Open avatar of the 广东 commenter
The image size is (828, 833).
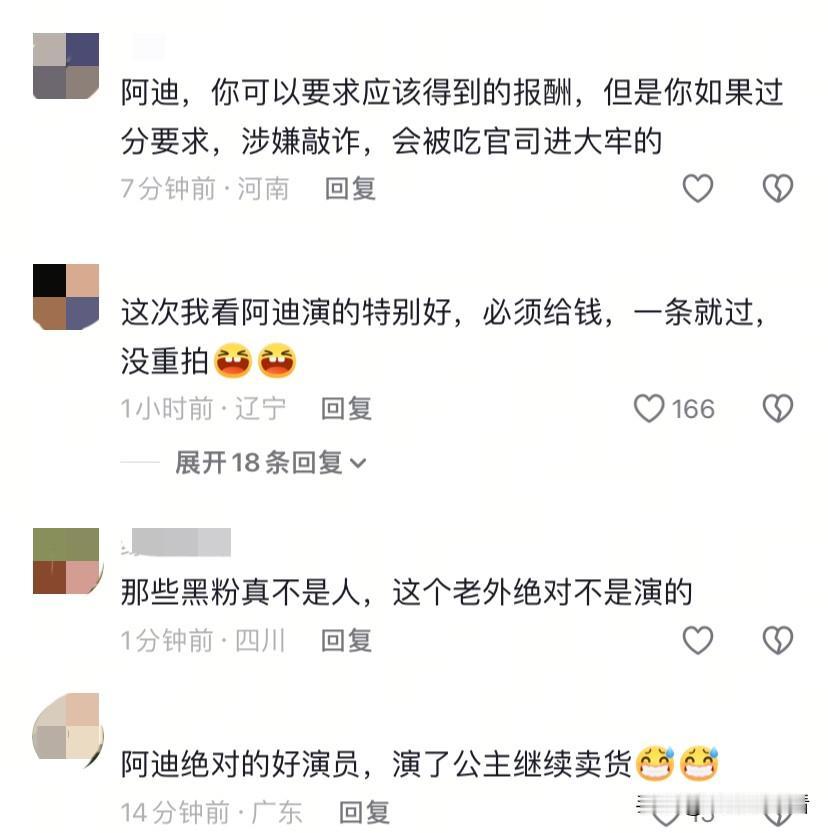tap(66, 726)
